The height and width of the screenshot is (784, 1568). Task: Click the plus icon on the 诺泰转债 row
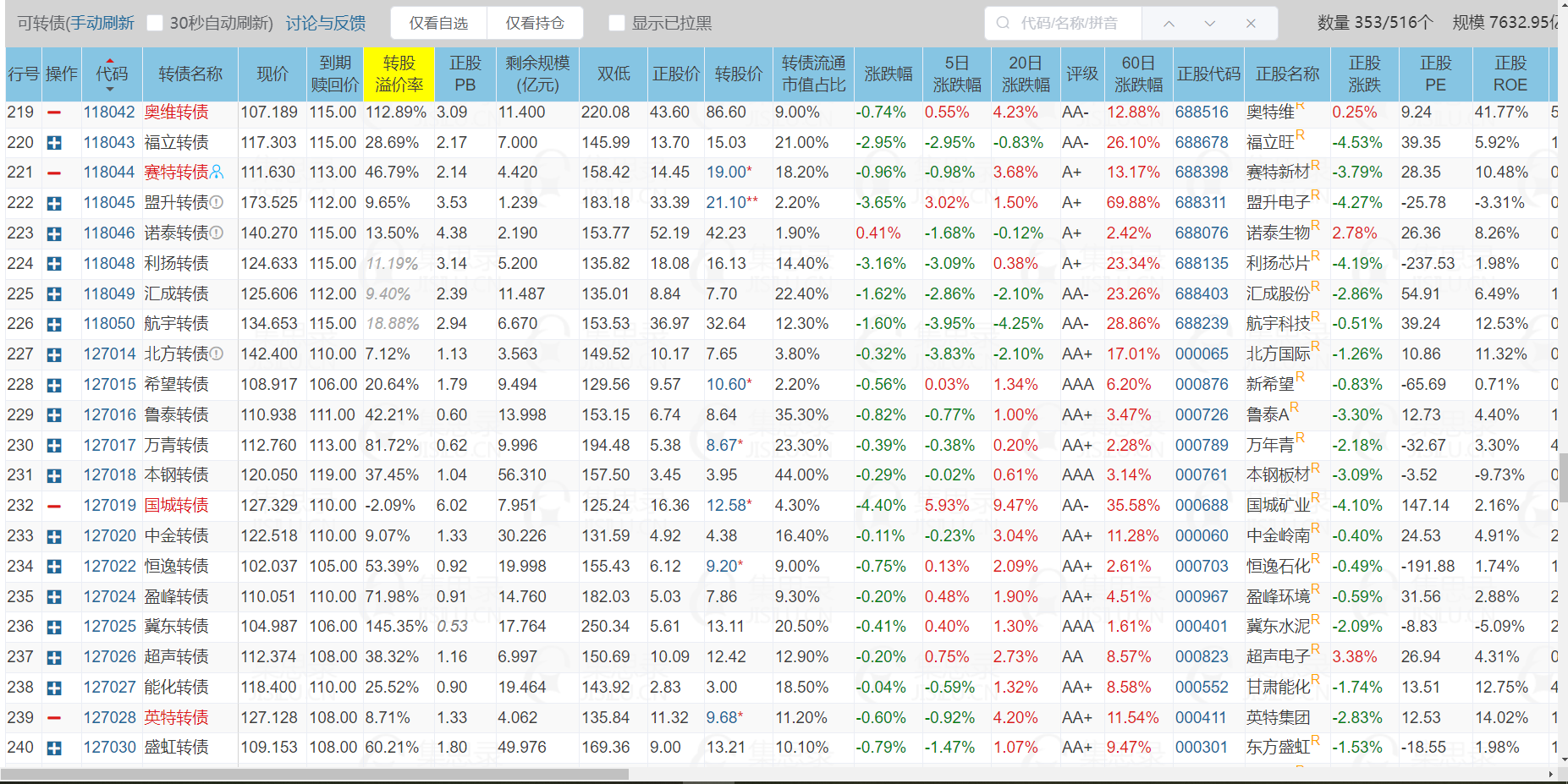[x=54, y=233]
